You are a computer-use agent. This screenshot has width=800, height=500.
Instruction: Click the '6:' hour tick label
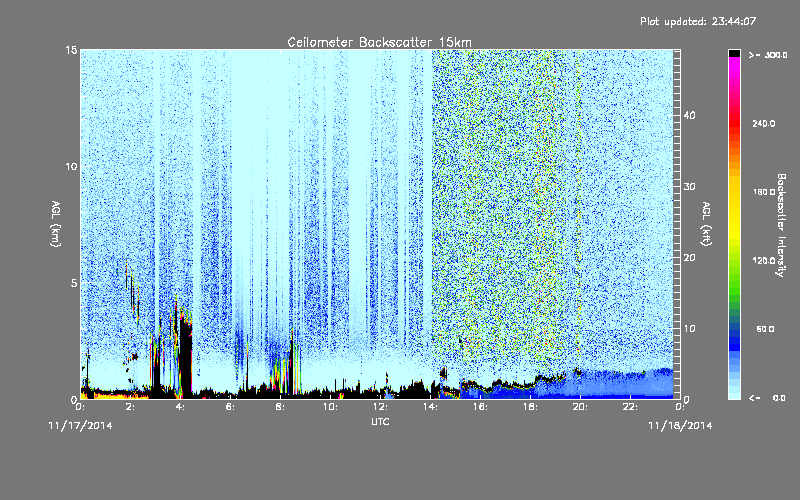coord(231,407)
